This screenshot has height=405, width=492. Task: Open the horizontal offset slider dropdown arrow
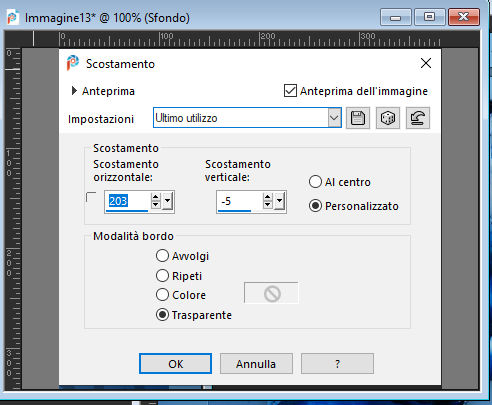(x=167, y=201)
